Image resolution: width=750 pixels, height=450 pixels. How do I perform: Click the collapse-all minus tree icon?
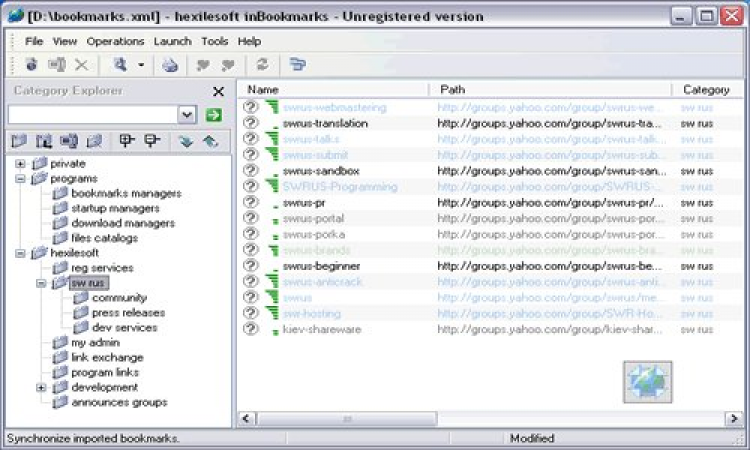[152, 141]
